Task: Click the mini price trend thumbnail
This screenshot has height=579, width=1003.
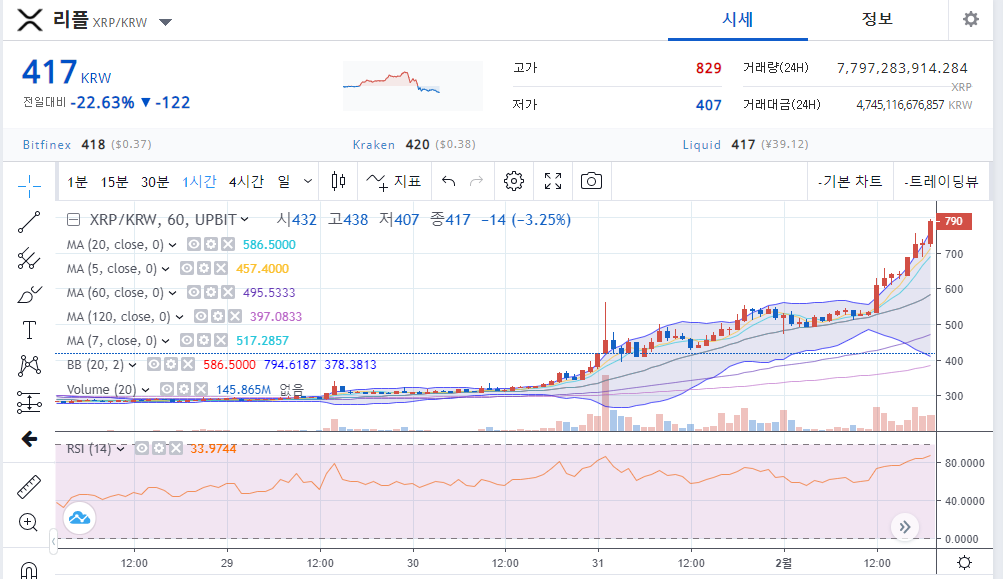Action: (x=413, y=86)
